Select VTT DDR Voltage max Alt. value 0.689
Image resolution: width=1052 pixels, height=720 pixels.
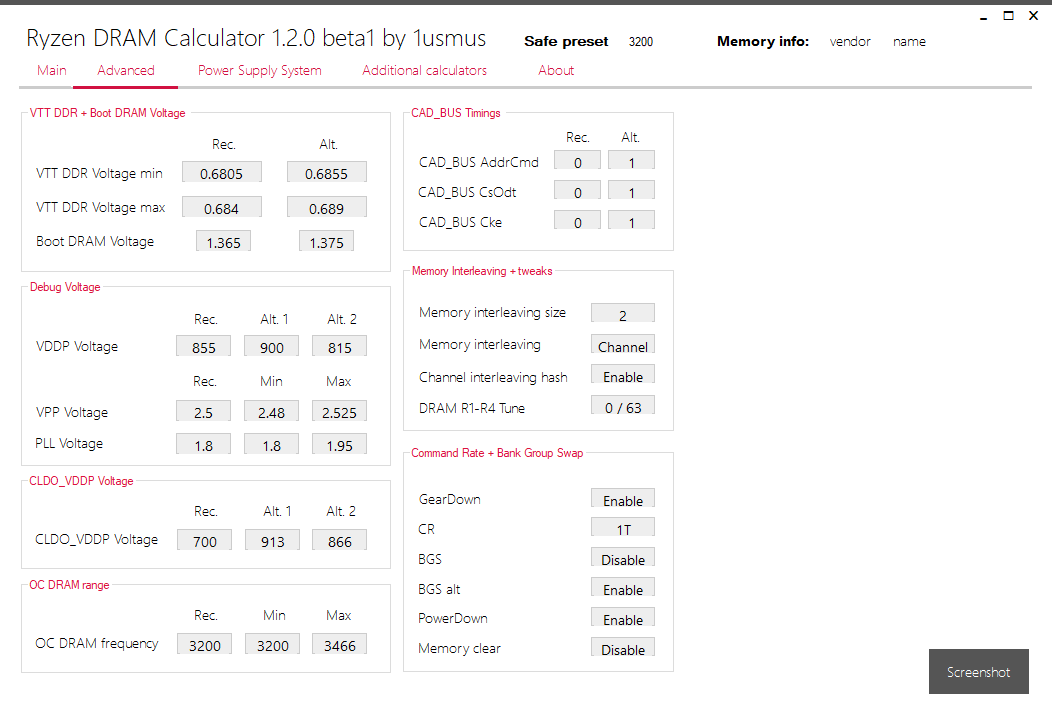(x=327, y=207)
